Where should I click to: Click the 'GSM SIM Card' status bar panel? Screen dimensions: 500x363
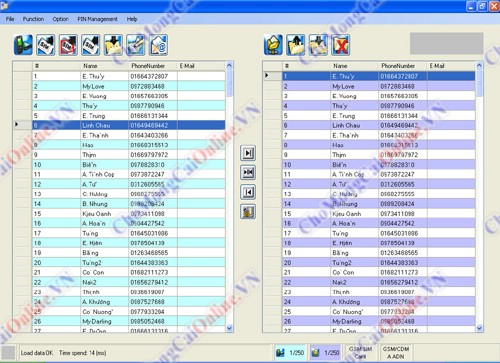coord(360,352)
